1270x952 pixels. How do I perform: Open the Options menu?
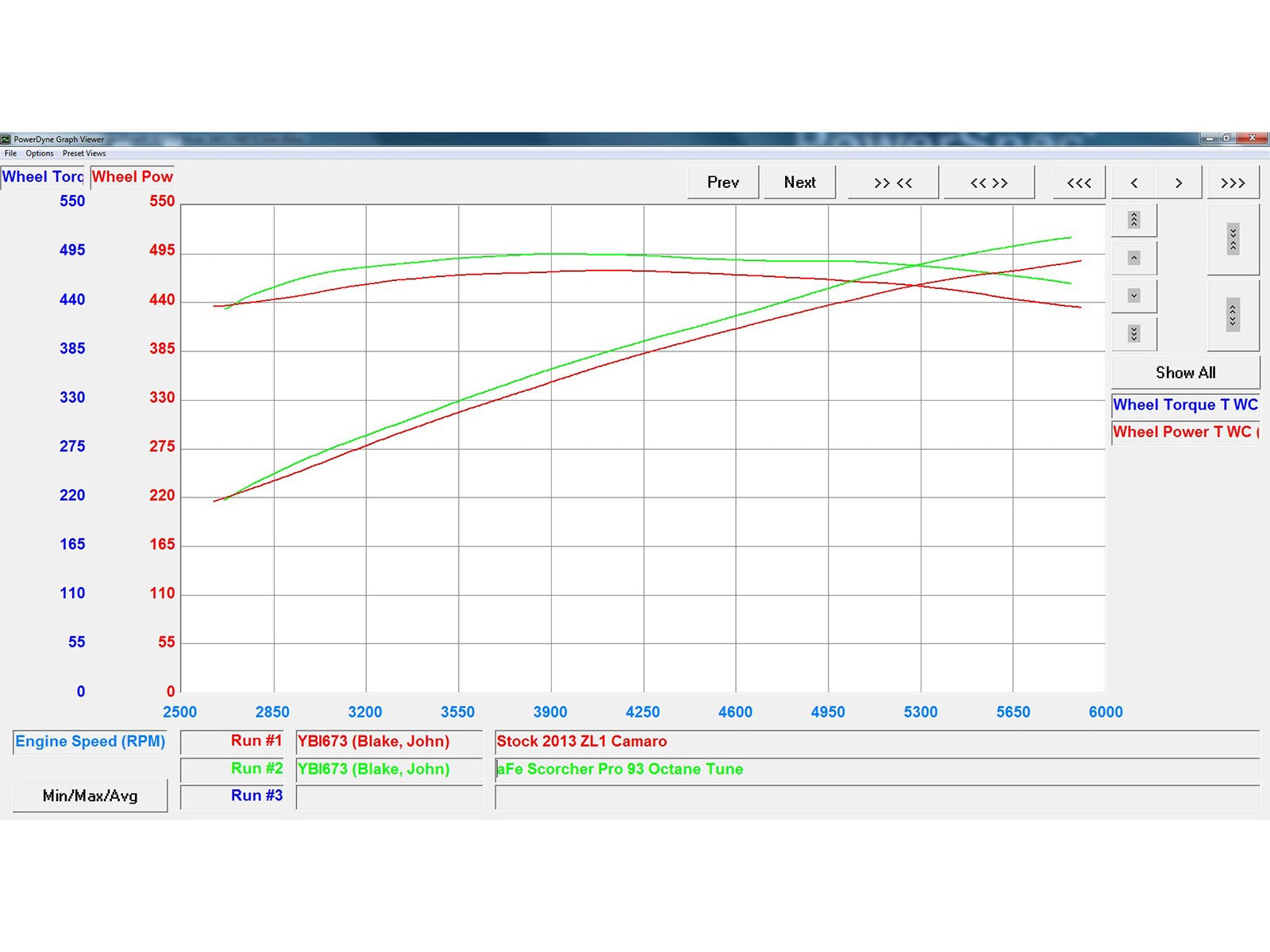click(40, 154)
